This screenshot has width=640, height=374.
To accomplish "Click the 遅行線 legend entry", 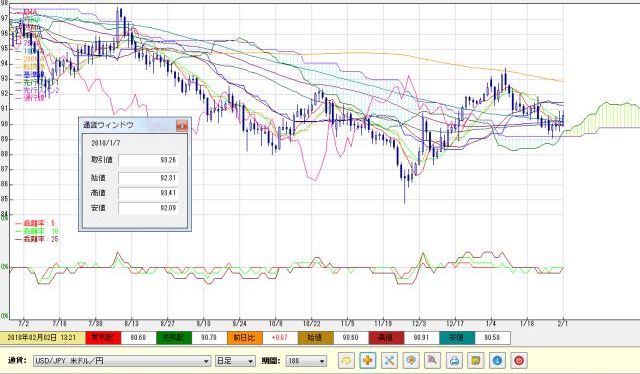I will point(30,98).
